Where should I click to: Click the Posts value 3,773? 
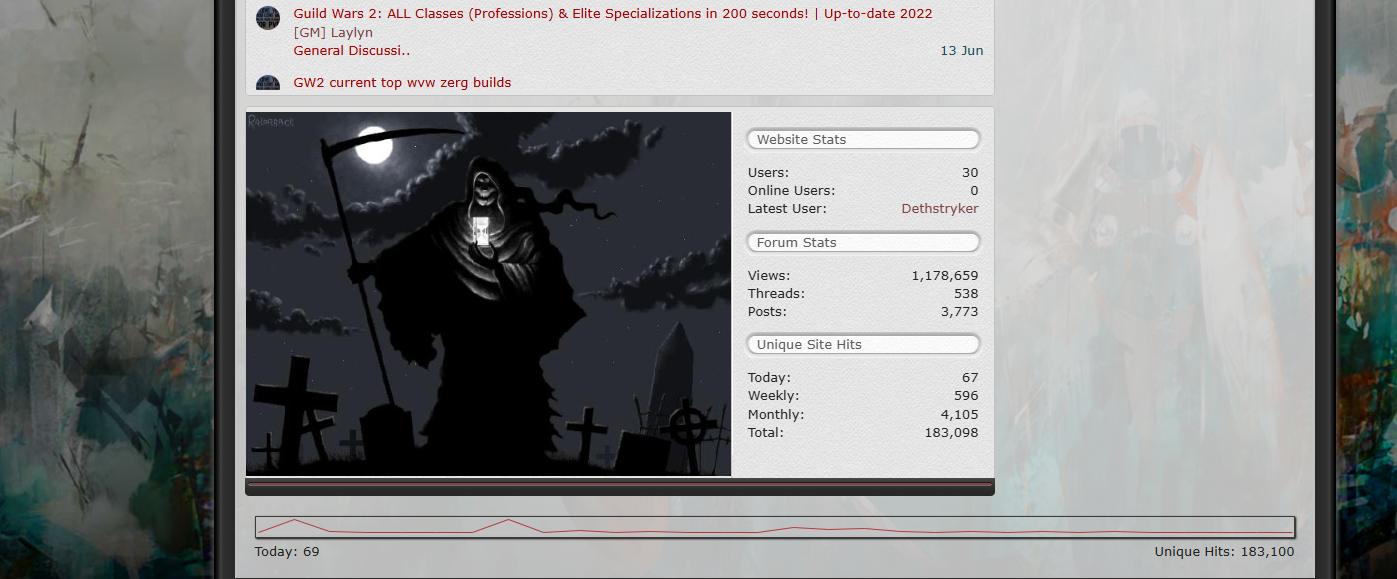(x=960, y=312)
